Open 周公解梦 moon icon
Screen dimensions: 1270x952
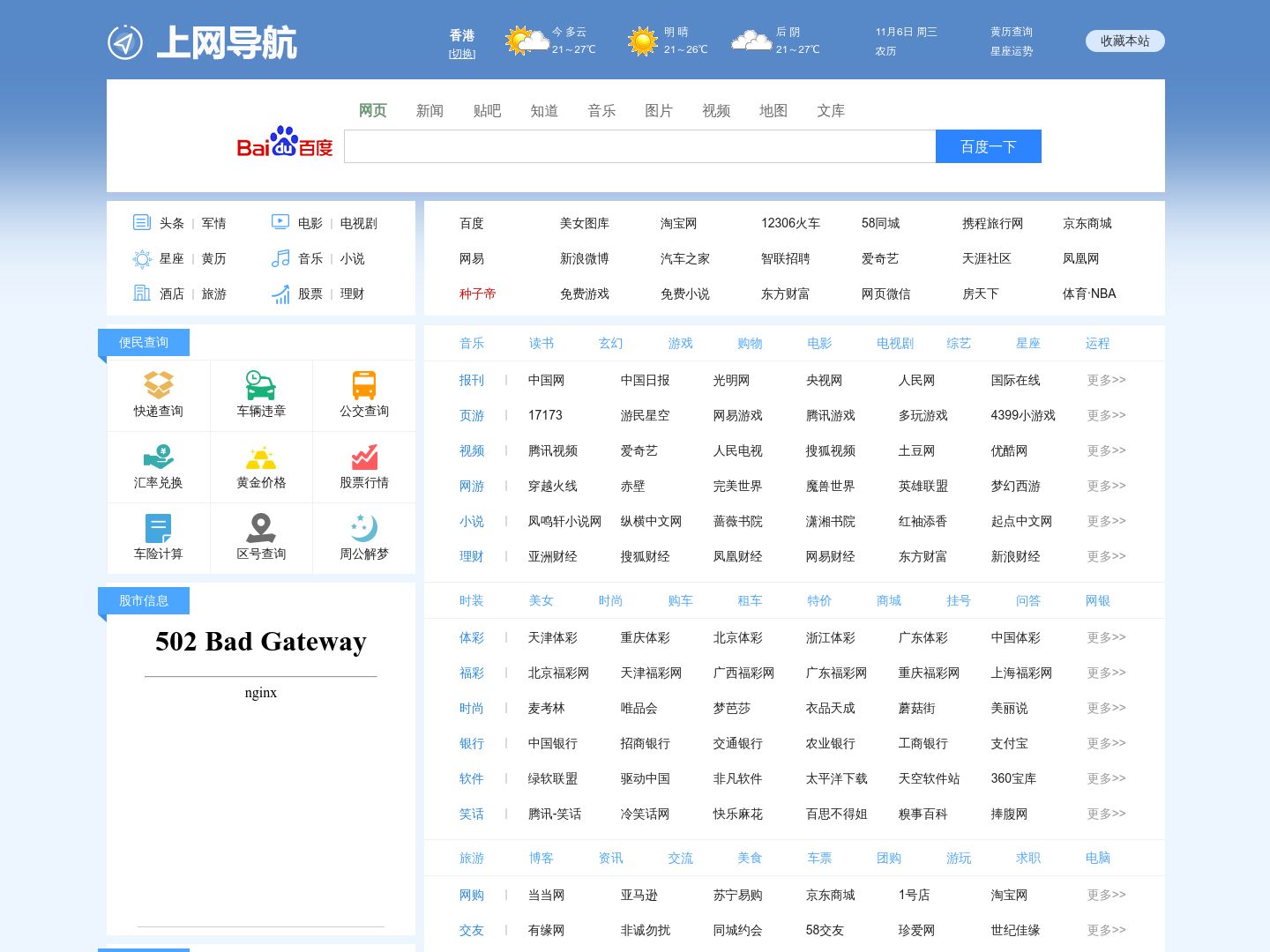(x=364, y=528)
